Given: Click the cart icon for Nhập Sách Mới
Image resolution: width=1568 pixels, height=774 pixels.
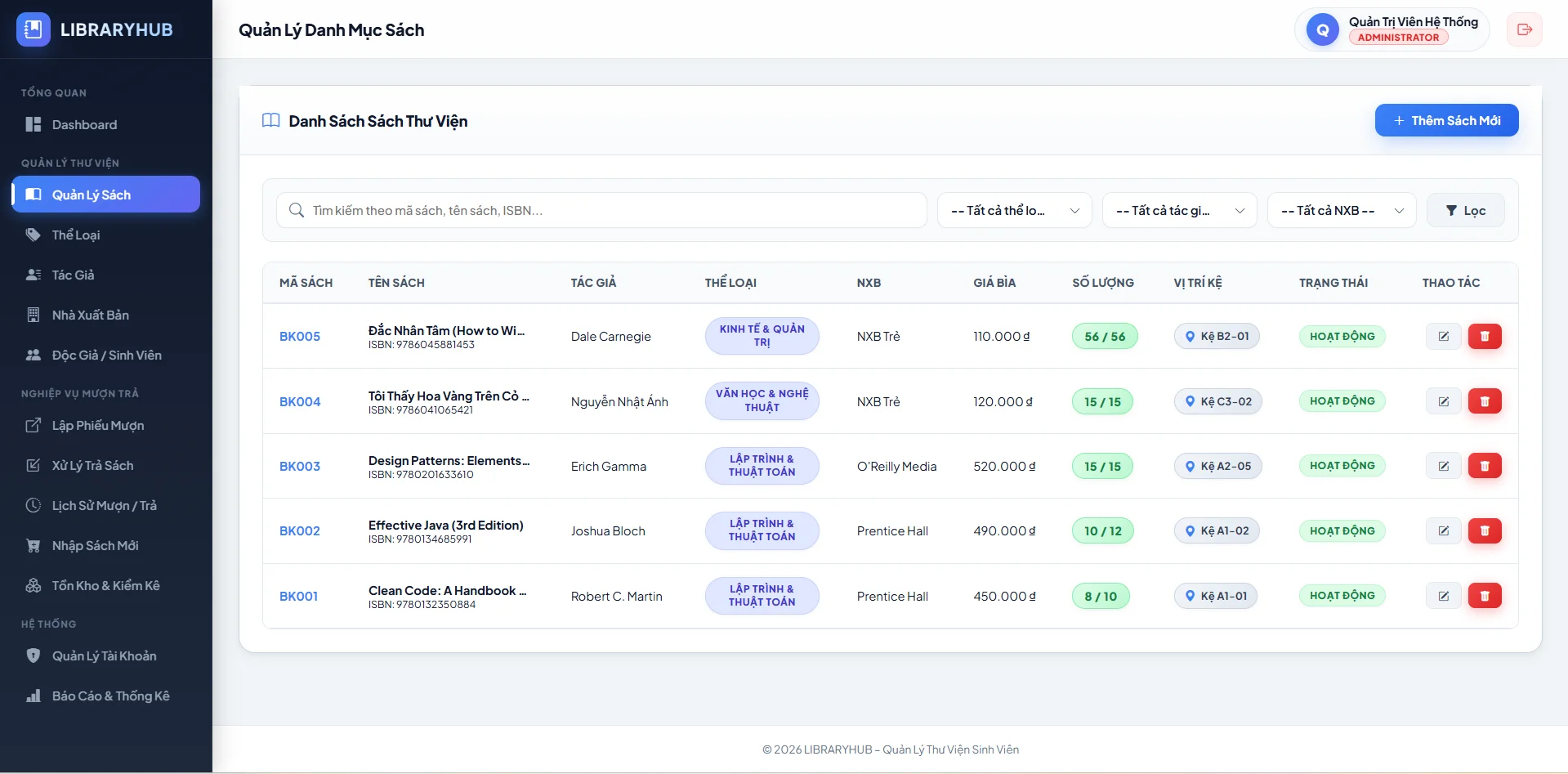Looking at the screenshot, I should pyautogui.click(x=34, y=545).
